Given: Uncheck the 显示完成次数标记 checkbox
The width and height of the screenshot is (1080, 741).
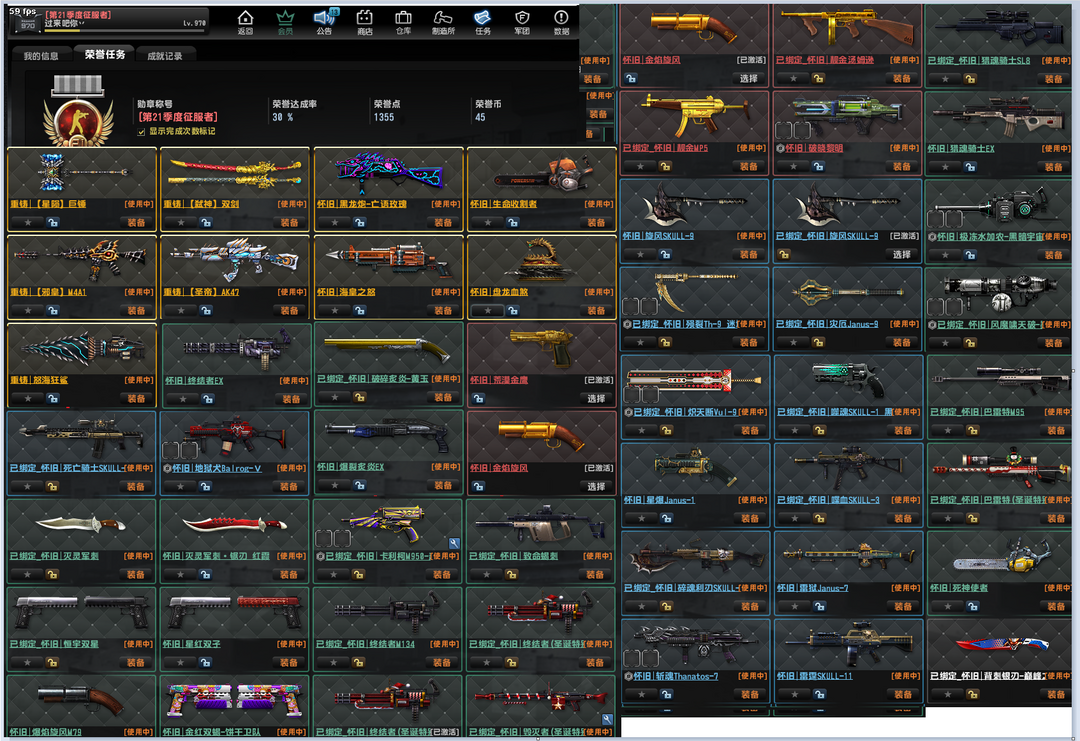Looking at the screenshot, I should point(142,131).
